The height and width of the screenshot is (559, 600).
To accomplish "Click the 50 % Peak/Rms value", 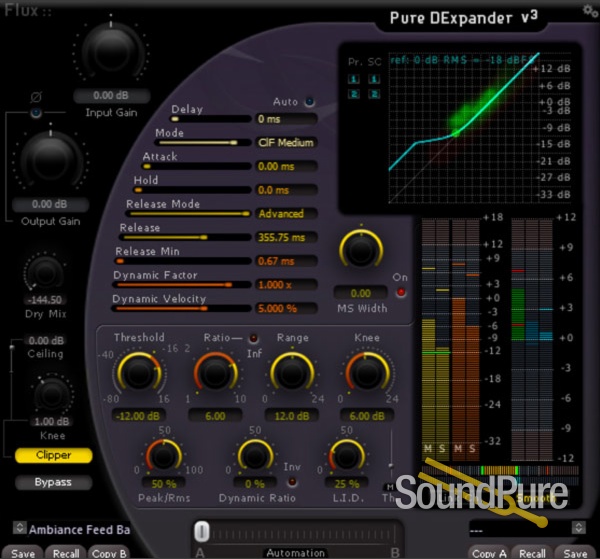I will 164,484.
